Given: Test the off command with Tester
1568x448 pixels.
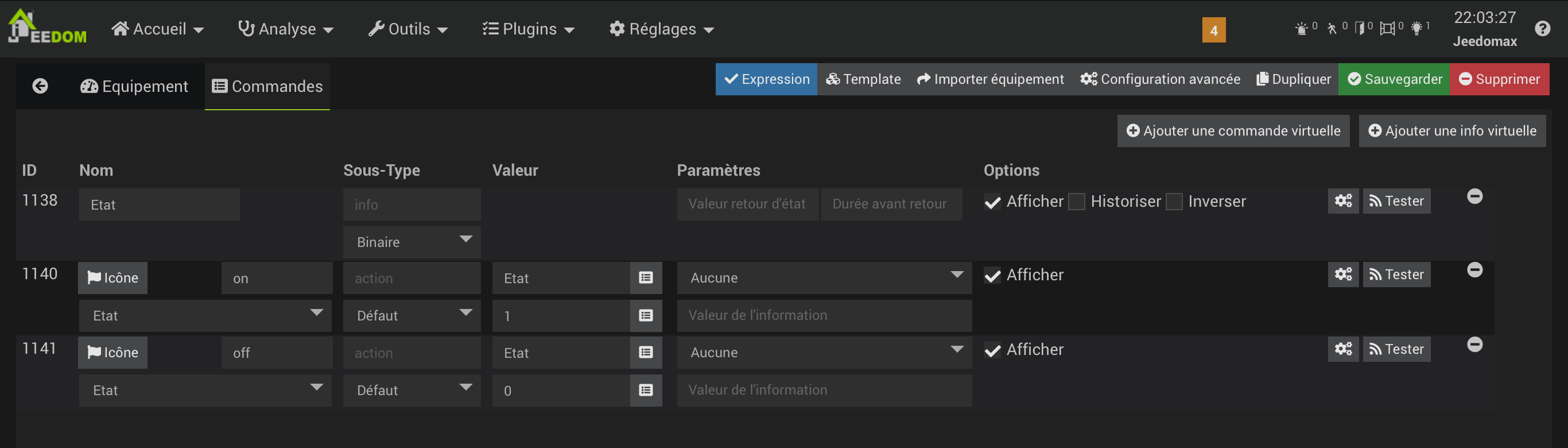Looking at the screenshot, I should point(1396,349).
